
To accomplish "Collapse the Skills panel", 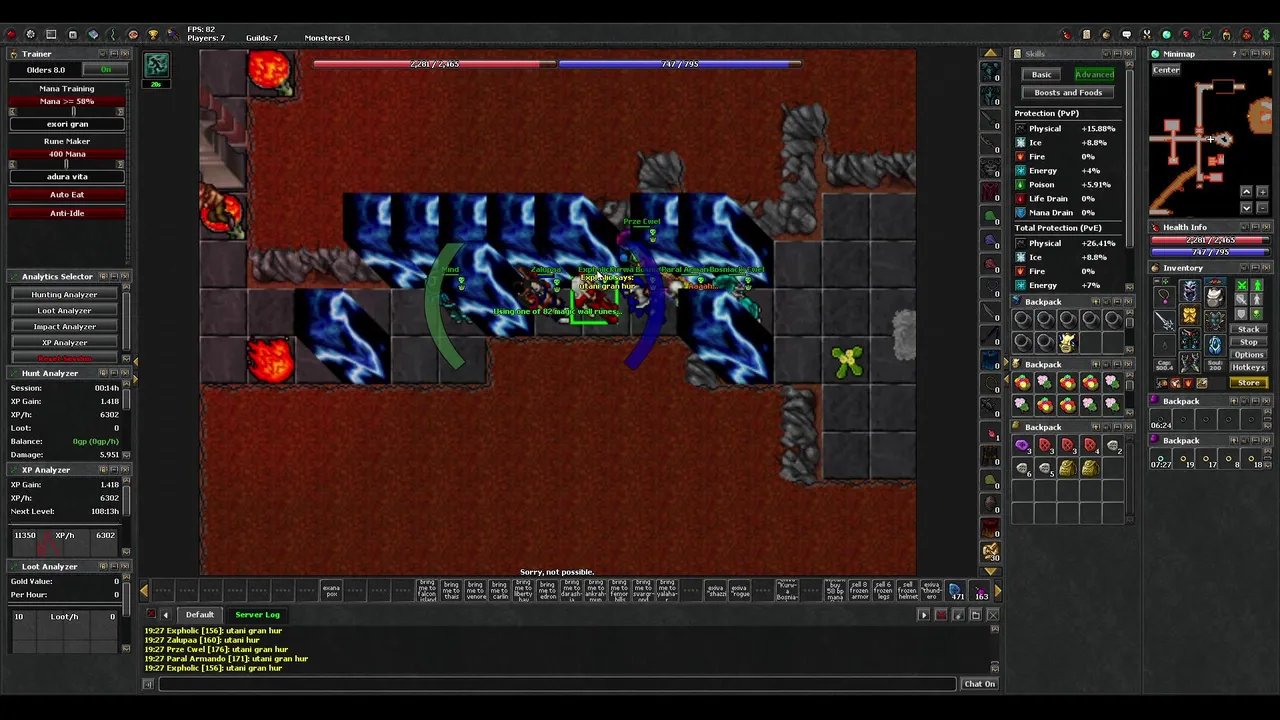I will point(1117,54).
